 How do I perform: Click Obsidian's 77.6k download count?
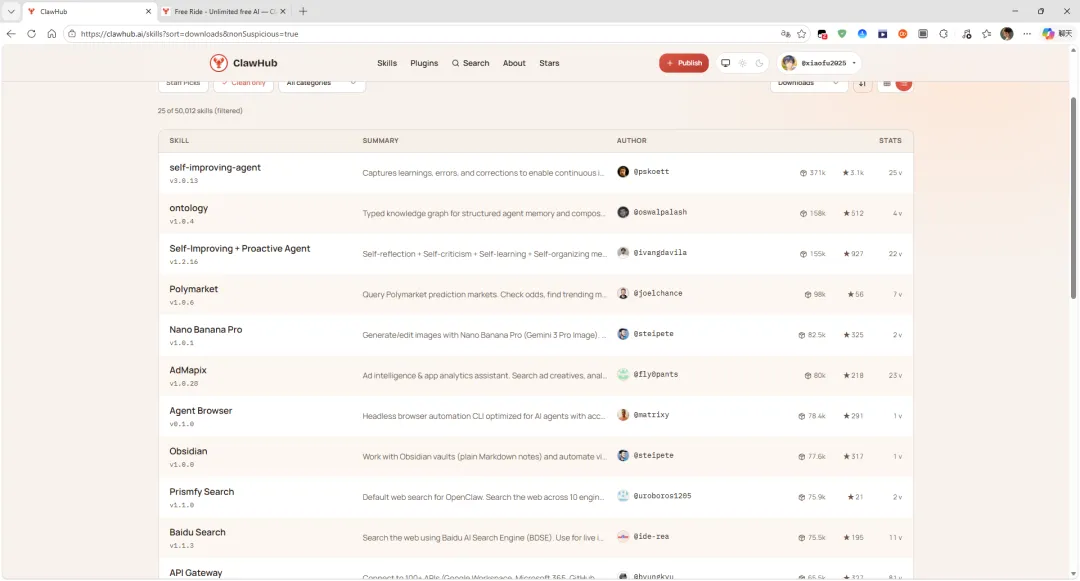tap(812, 456)
